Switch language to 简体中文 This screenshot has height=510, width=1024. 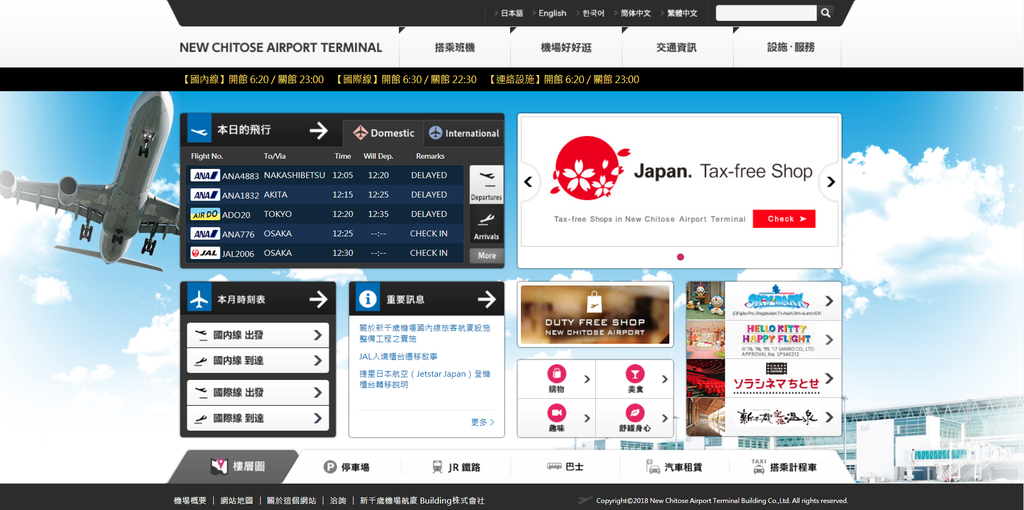(x=635, y=13)
